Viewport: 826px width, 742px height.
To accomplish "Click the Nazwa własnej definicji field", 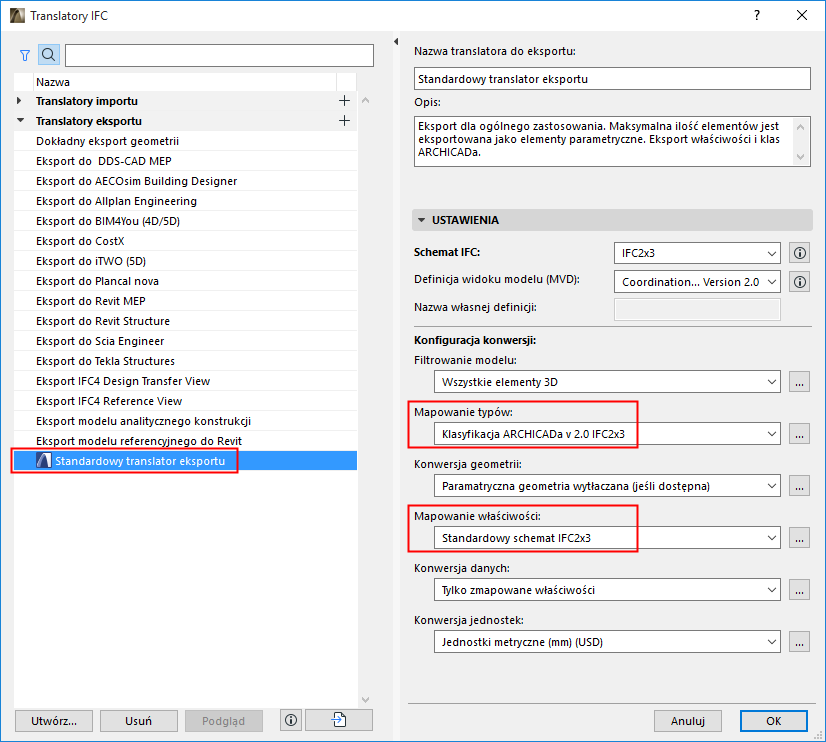I will (x=697, y=310).
